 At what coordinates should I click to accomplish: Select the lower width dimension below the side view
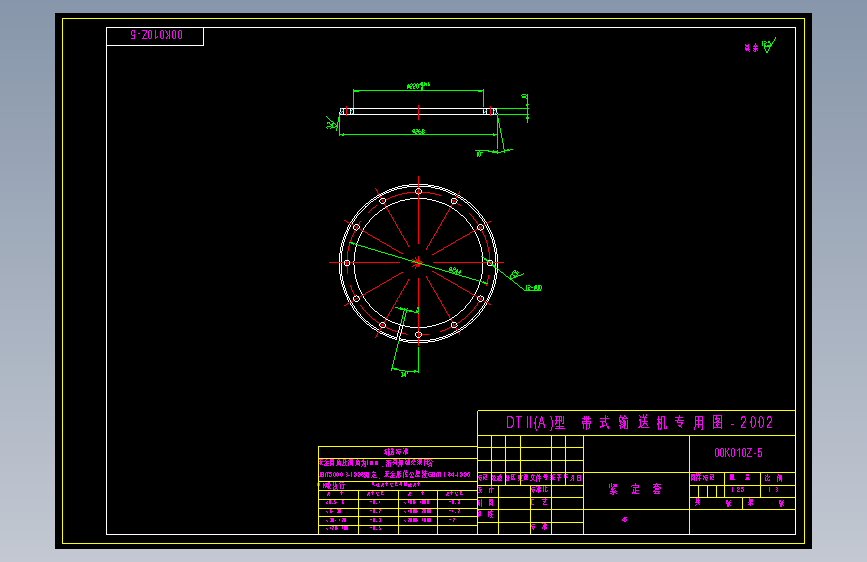(419, 132)
